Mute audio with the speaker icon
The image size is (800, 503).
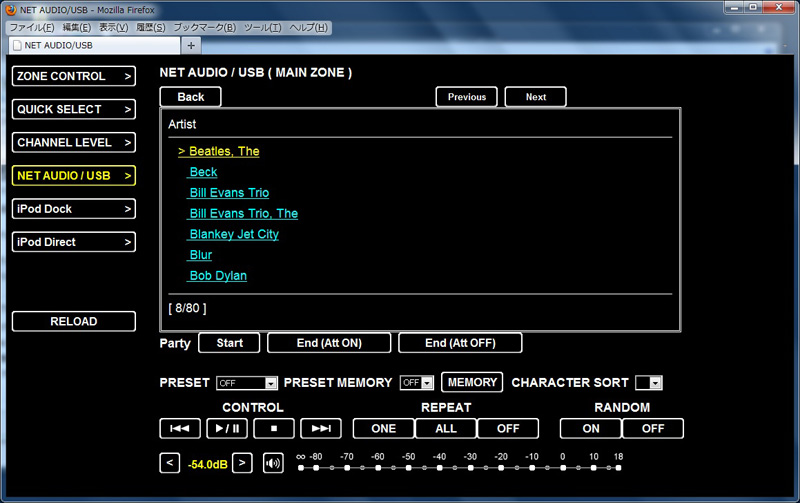273,463
